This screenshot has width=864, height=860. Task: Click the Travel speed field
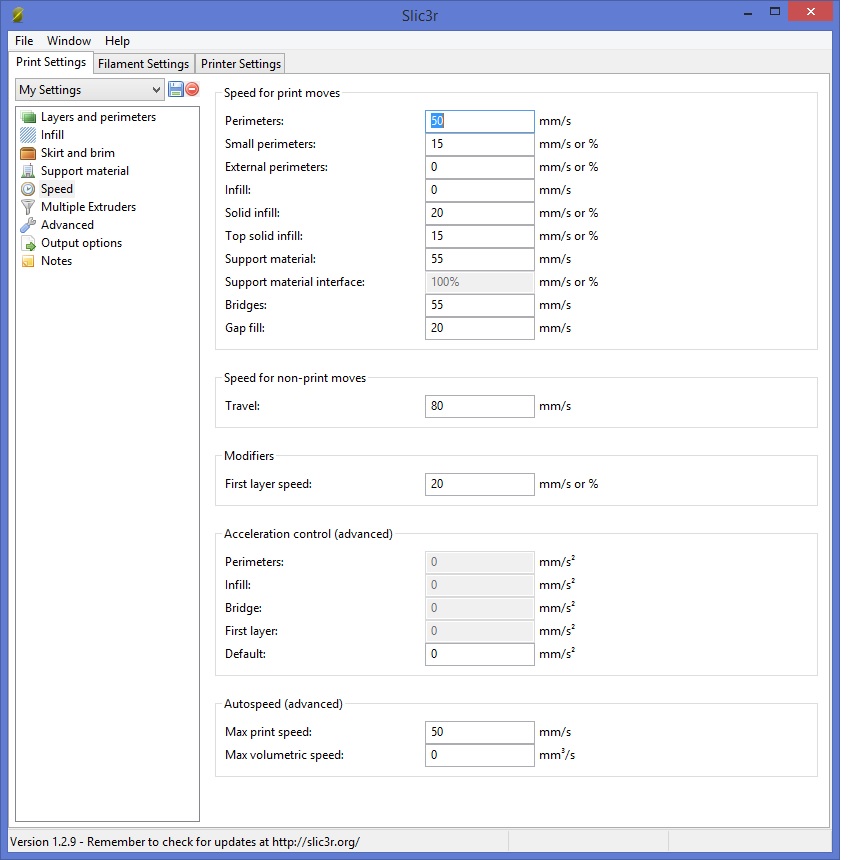pos(479,406)
